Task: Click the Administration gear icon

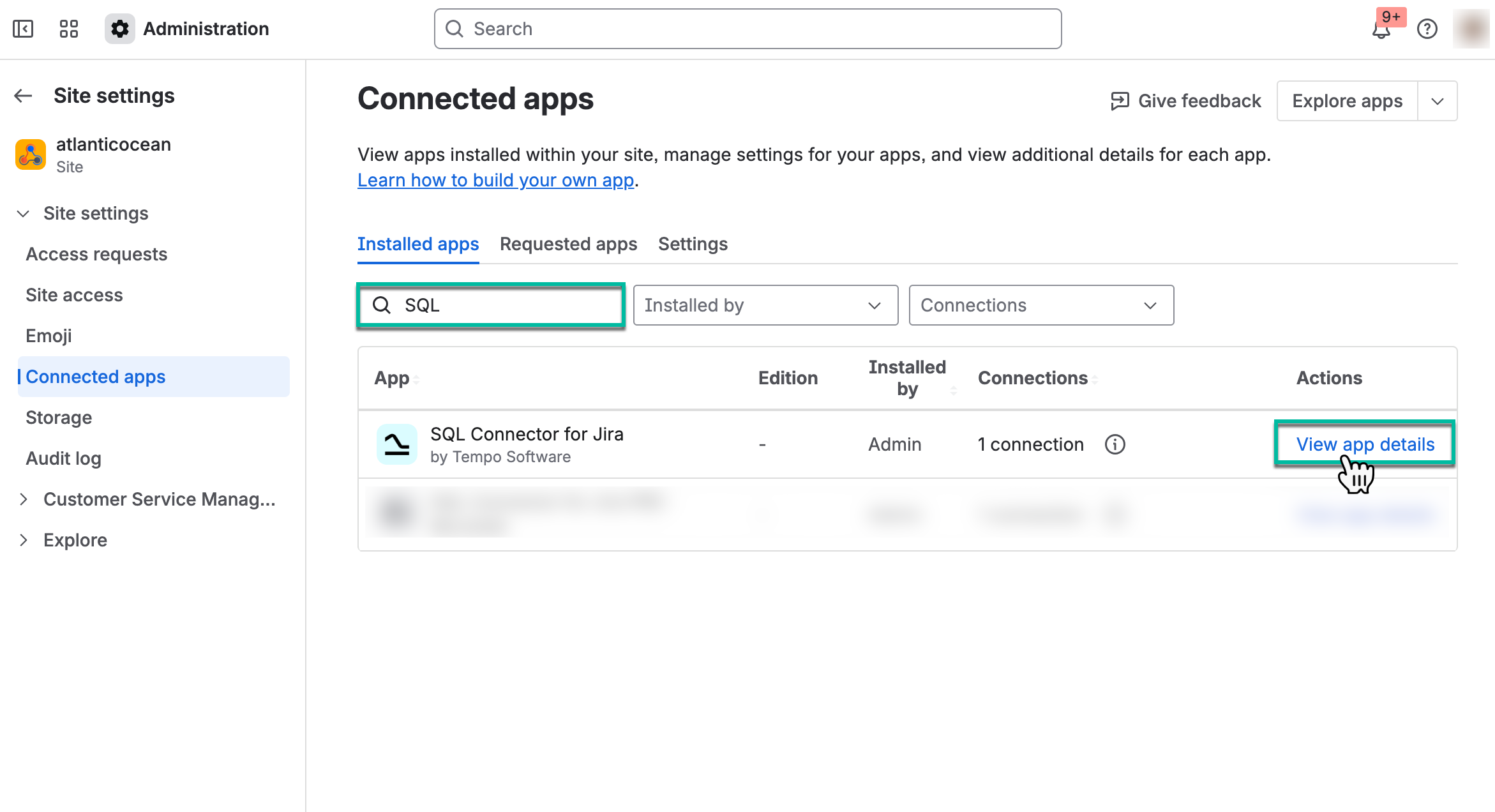Action: (x=120, y=29)
